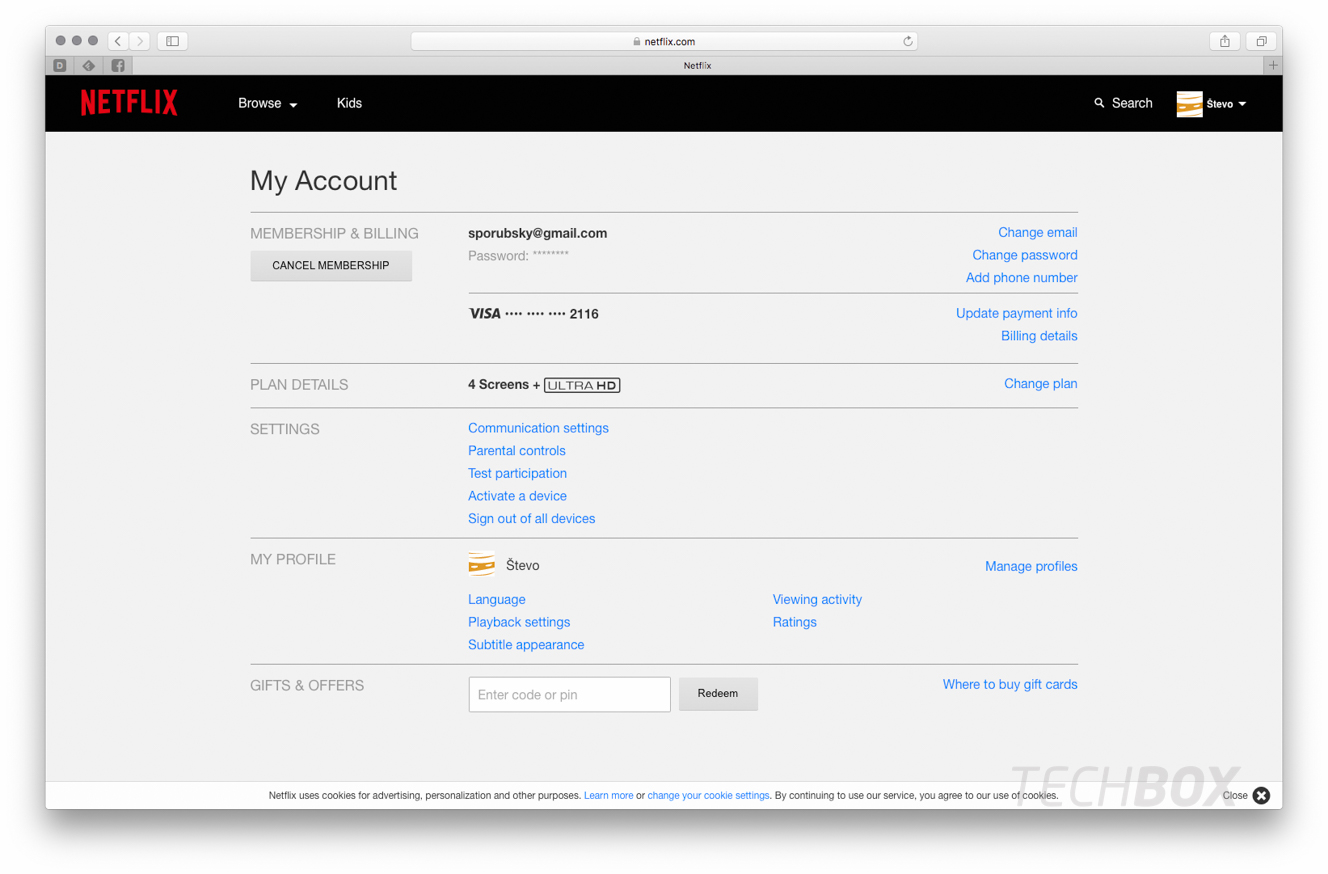Click the sporubsky@gmail.com email text
The width and height of the screenshot is (1328, 874).
pyautogui.click(x=537, y=233)
